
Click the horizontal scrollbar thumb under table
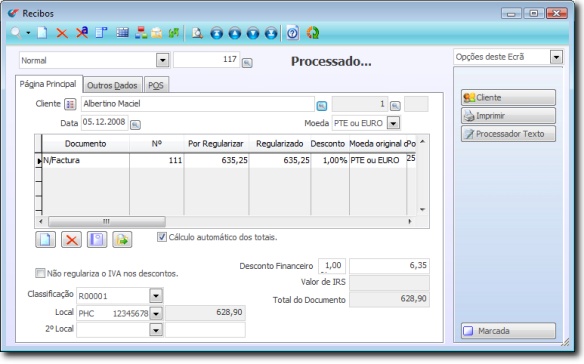(107, 221)
